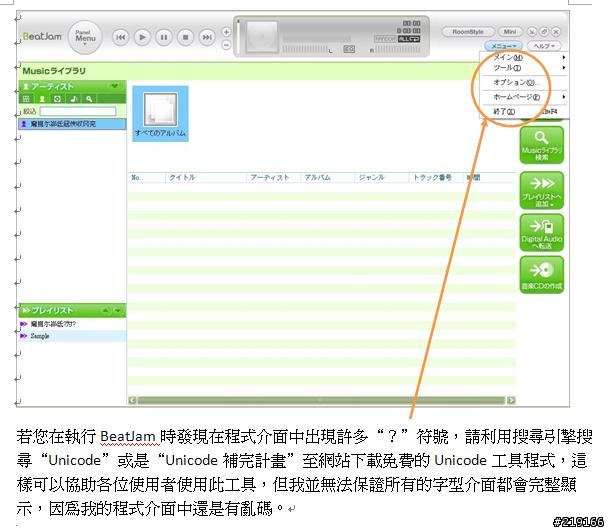Start playback with the Play button
The image size is (609, 530).
coord(142,37)
